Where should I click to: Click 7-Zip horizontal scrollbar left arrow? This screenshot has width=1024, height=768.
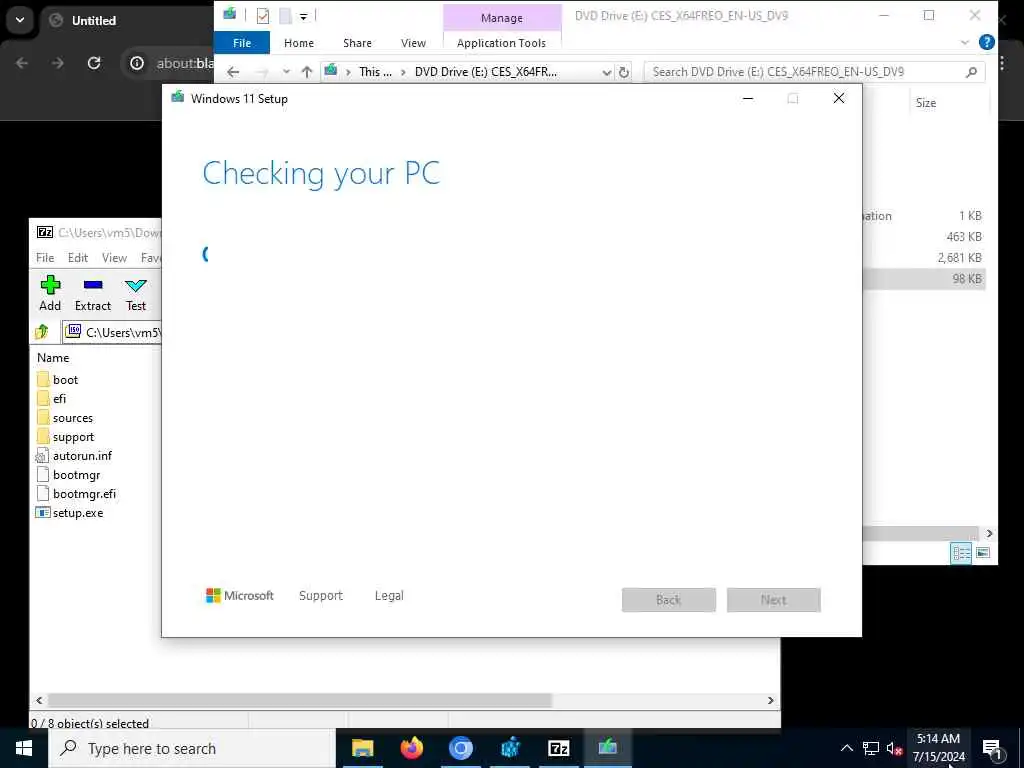[39, 700]
